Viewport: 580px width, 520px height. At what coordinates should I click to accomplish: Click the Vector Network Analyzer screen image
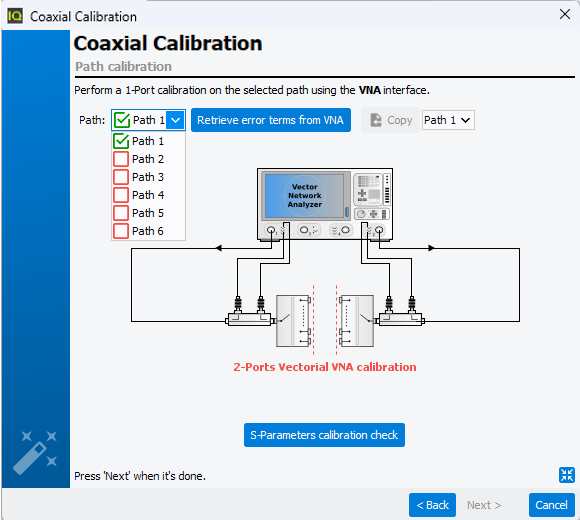tap(305, 196)
